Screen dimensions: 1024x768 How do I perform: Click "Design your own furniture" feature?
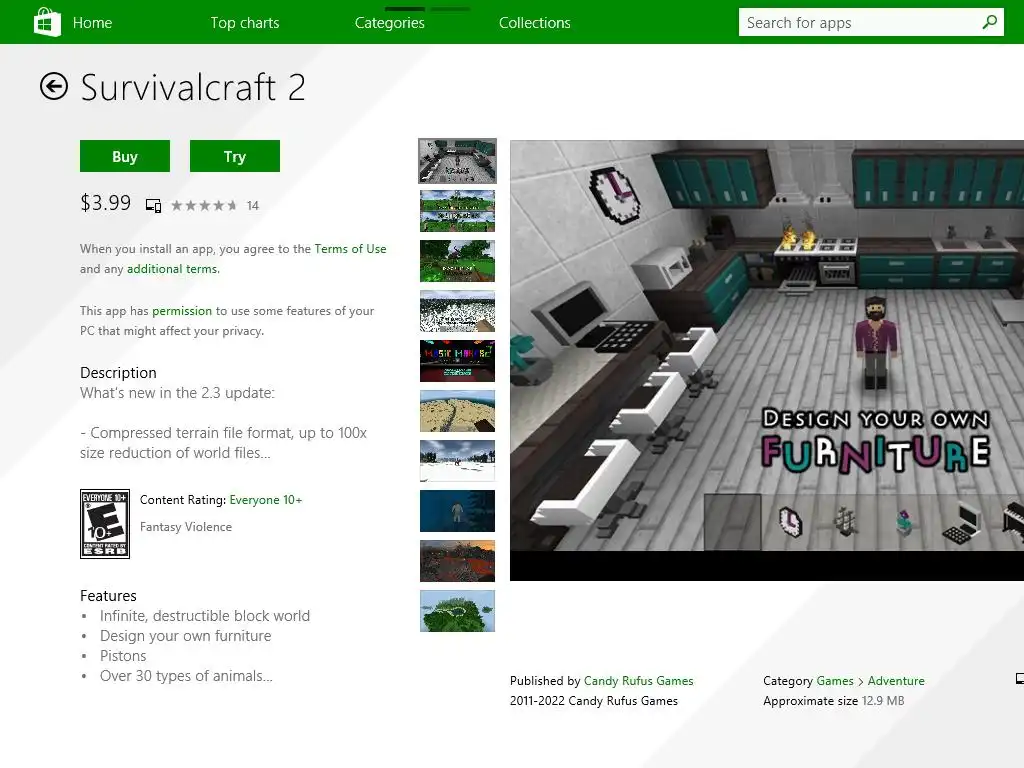point(185,636)
